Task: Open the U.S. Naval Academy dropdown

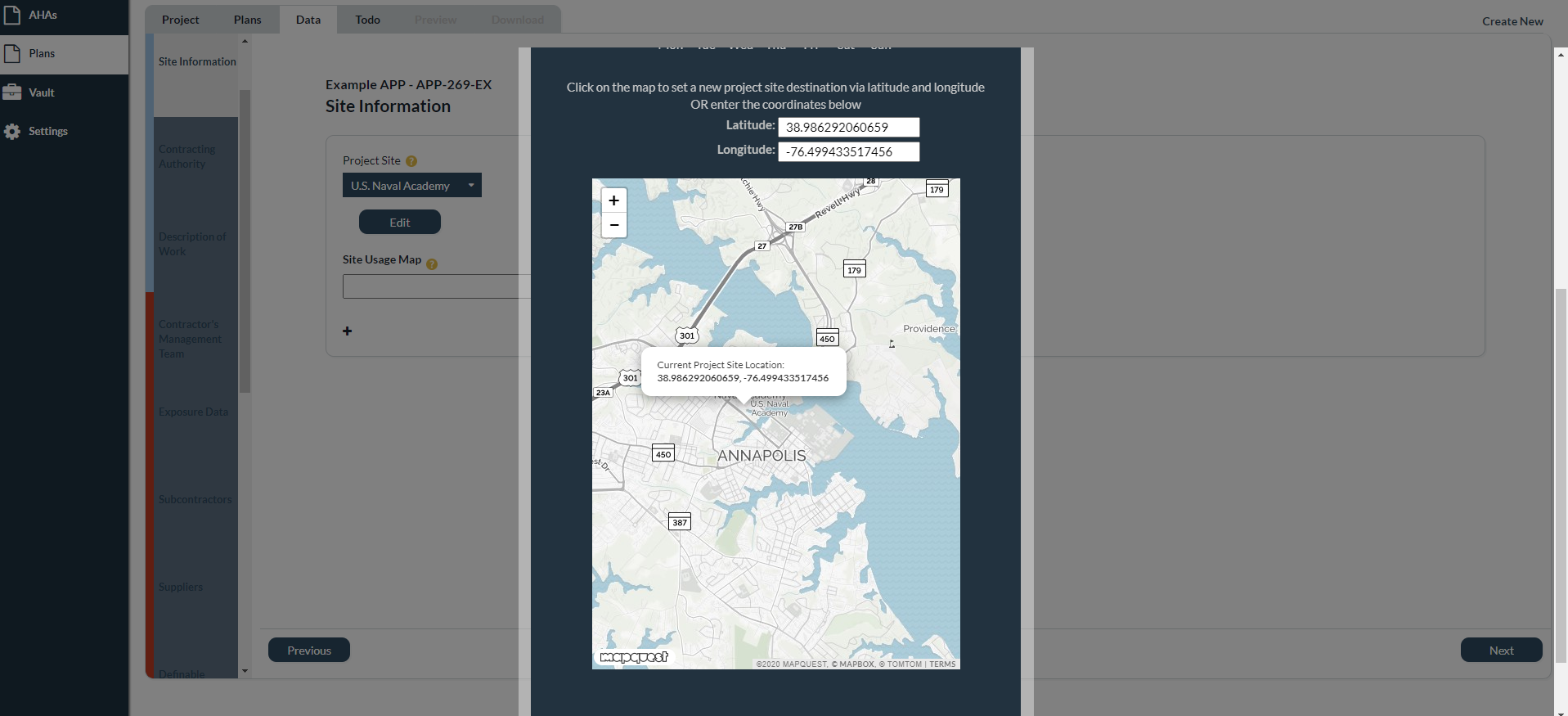Action: point(411,186)
